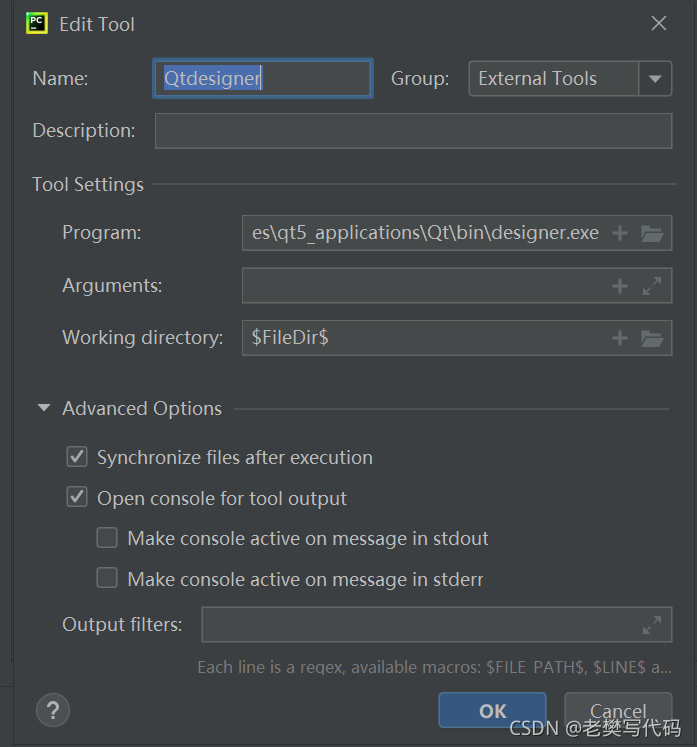Enable Make console active on stderr message
Viewport: 697px width, 747px height.
tap(107, 579)
